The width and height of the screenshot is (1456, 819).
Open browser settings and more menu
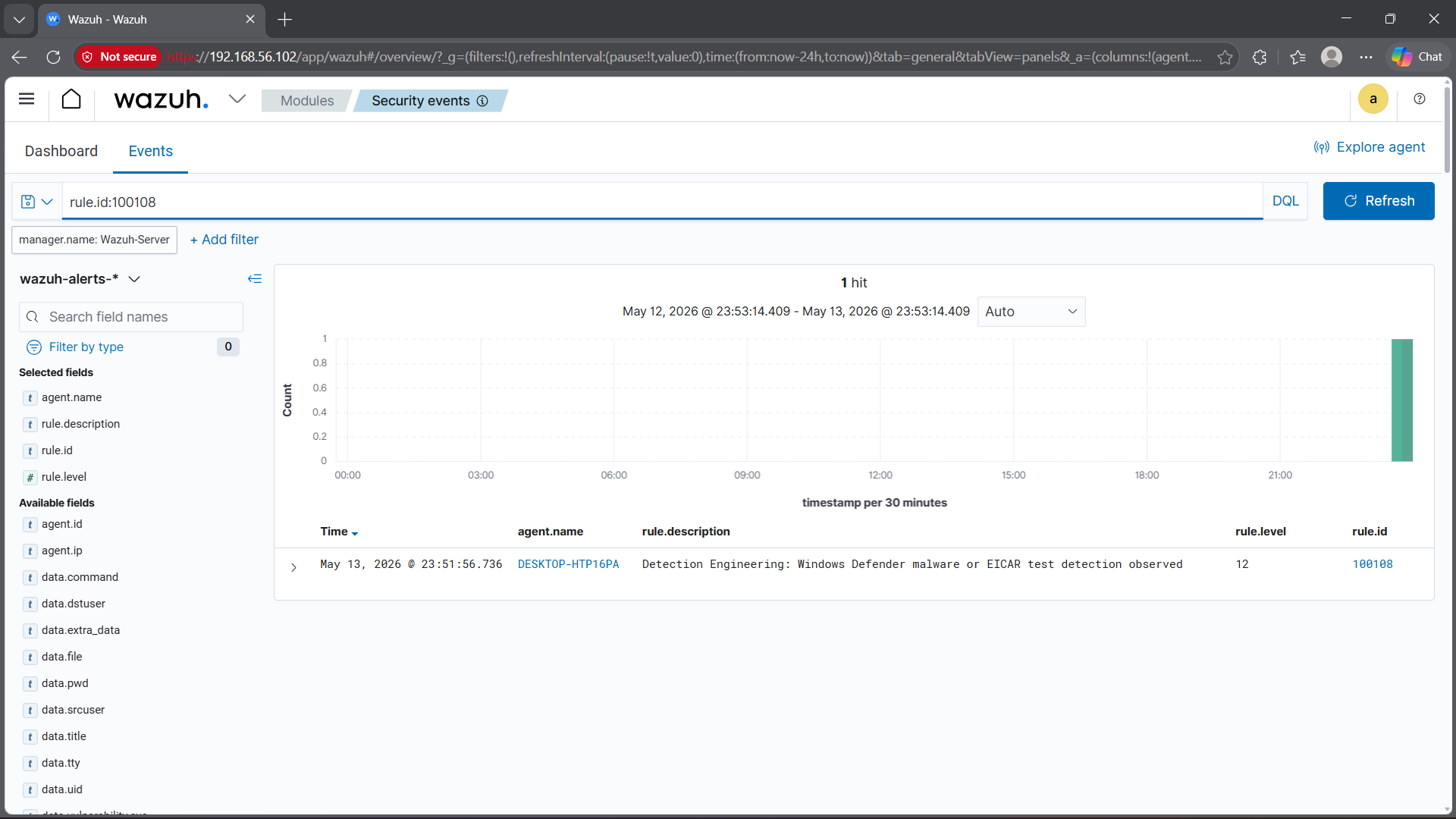coord(1366,57)
